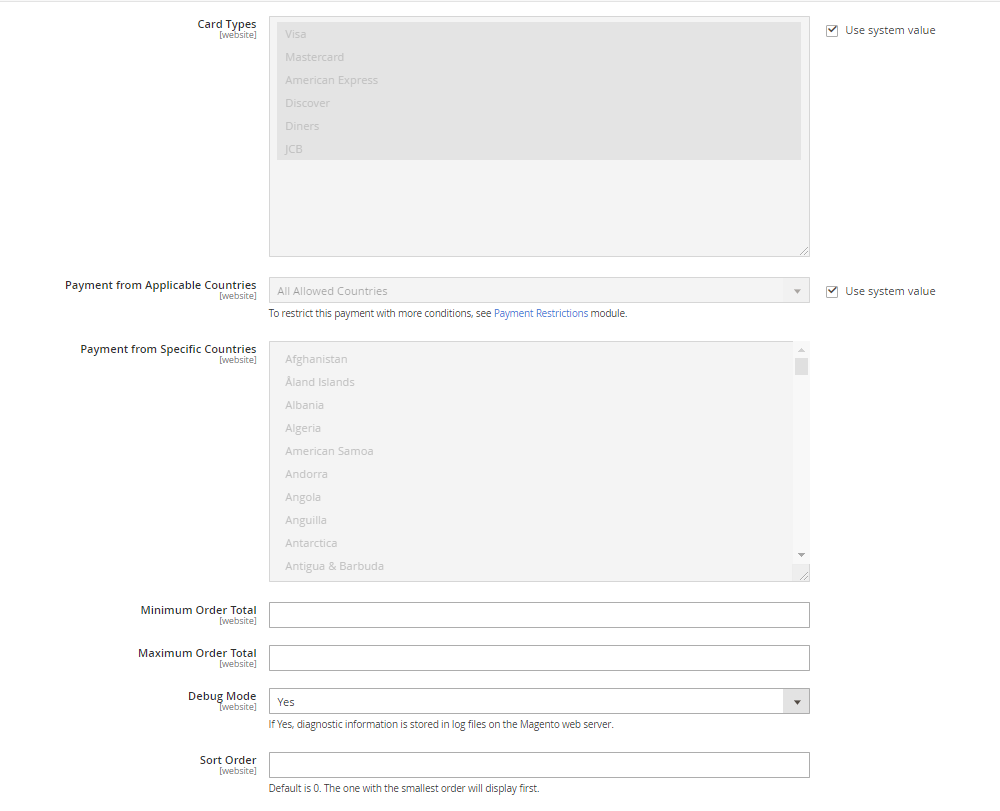The width and height of the screenshot is (1000, 811).
Task: Open Payment from Applicable Countries dropdown
Action: click(x=539, y=290)
